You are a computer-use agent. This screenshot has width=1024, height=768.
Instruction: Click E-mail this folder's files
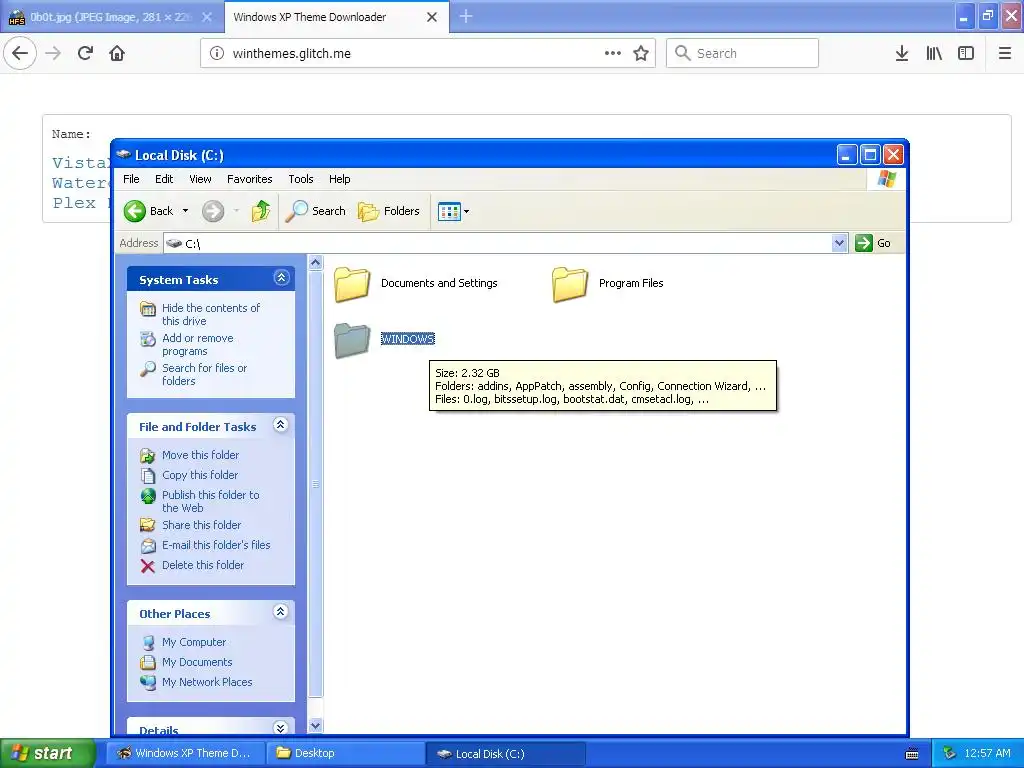(216, 545)
